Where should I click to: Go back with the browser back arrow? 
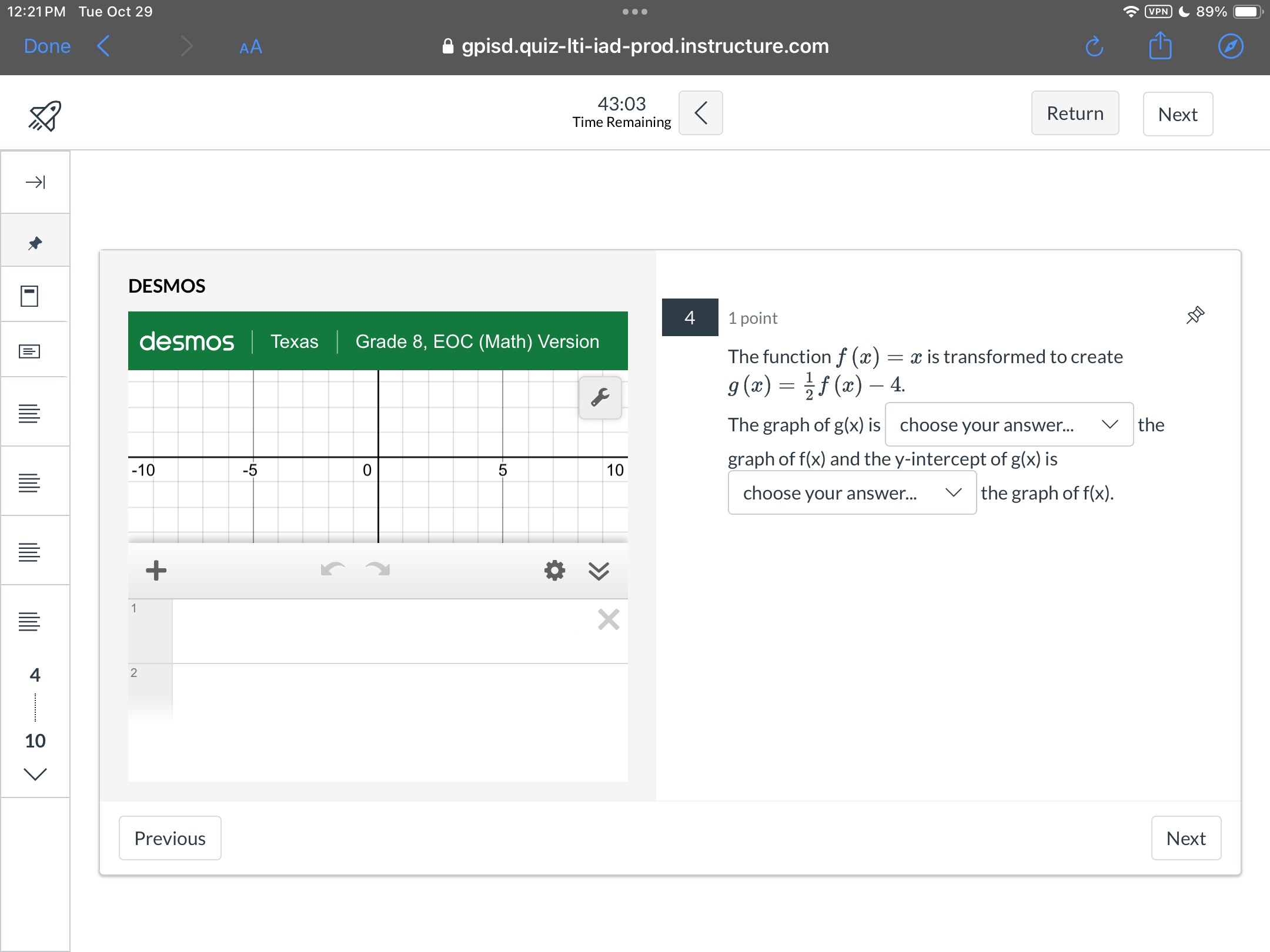pyautogui.click(x=103, y=46)
